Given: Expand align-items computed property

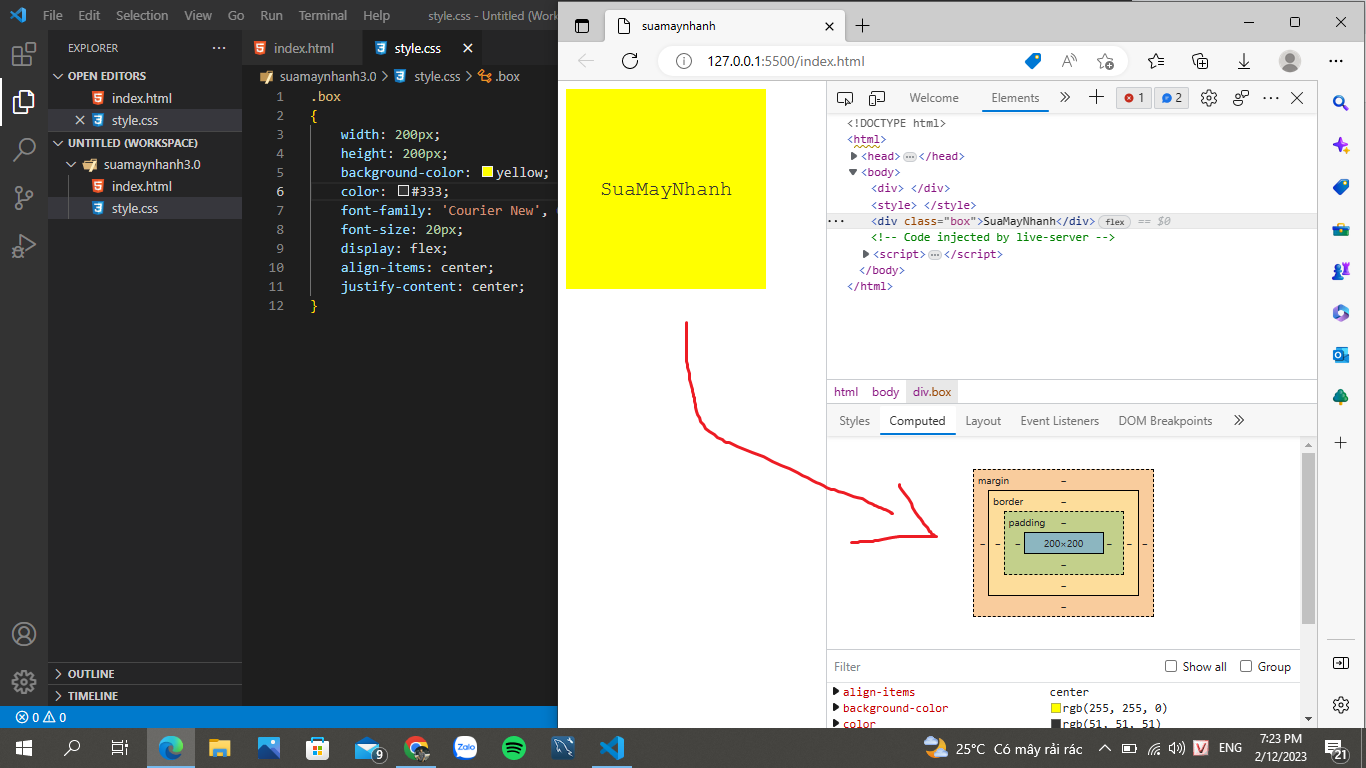Looking at the screenshot, I should coord(836,692).
